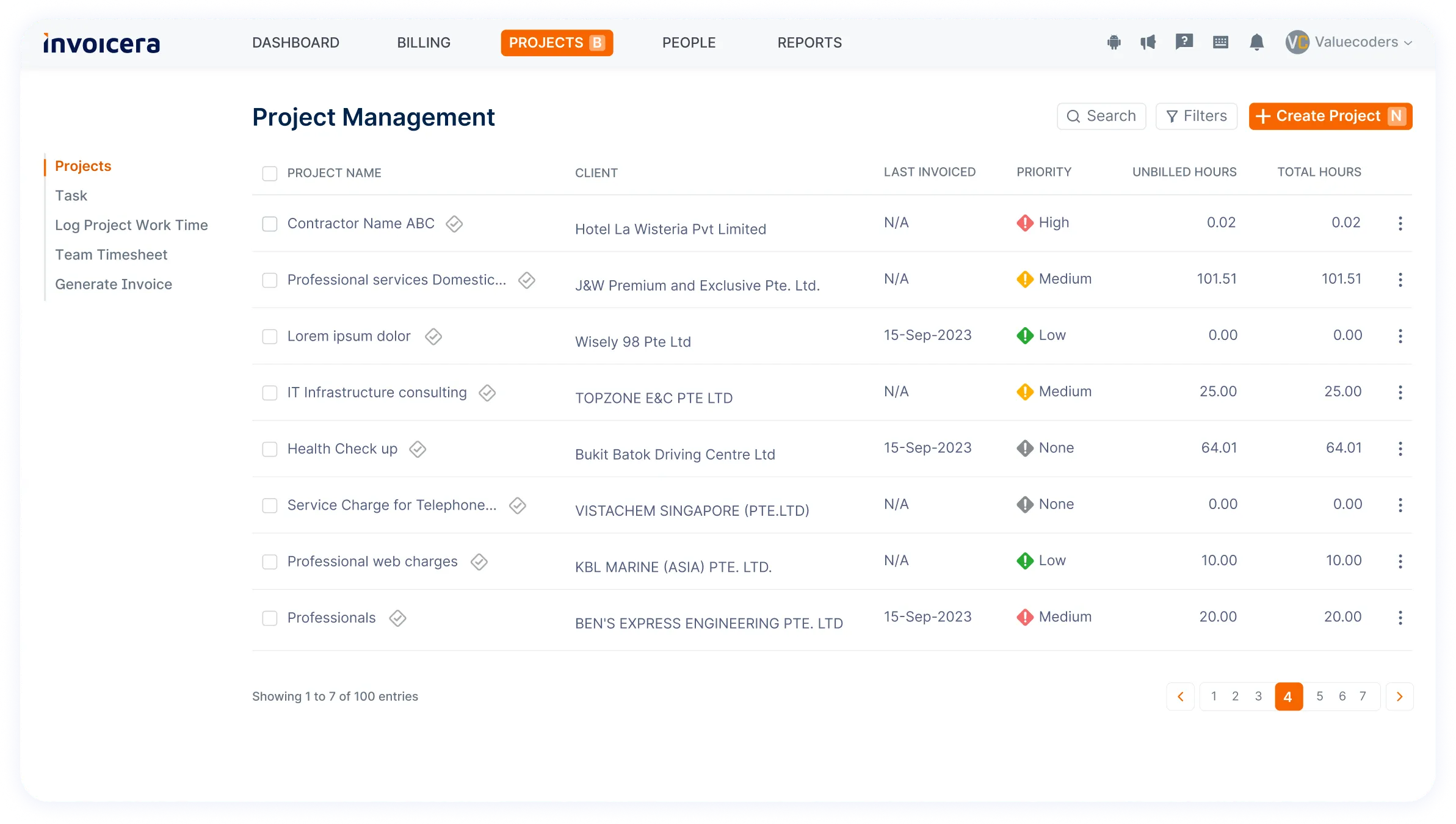Go to page 5
This screenshot has height=824, width=1456.
point(1320,696)
